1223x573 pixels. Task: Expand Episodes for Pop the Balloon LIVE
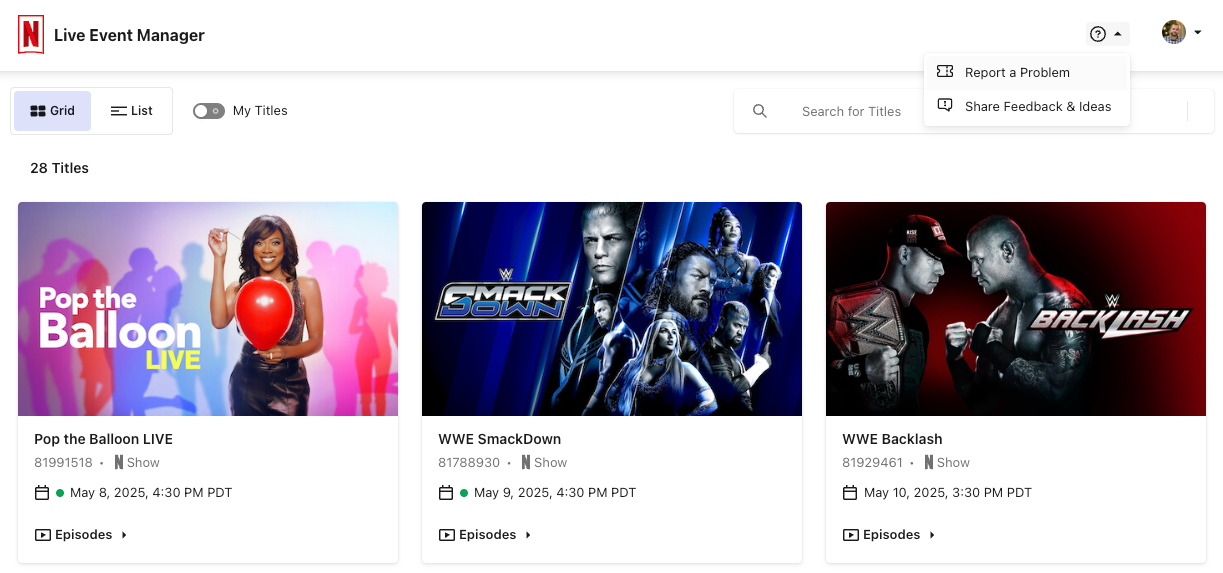point(81,535)
